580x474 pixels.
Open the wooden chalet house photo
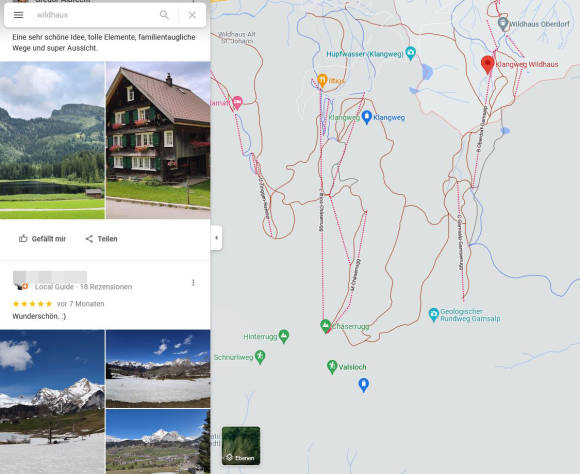[x=158, y=140]
